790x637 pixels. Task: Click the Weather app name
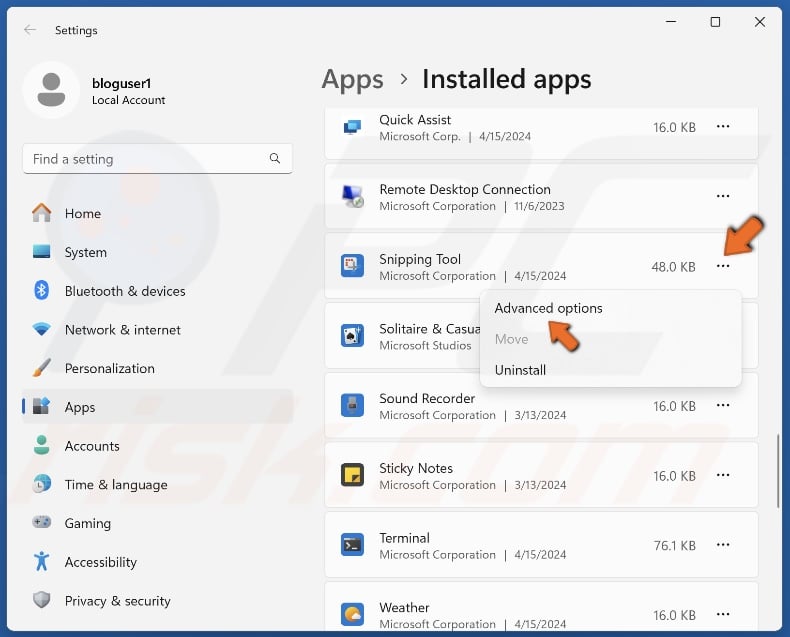click(x=404, y=607)
